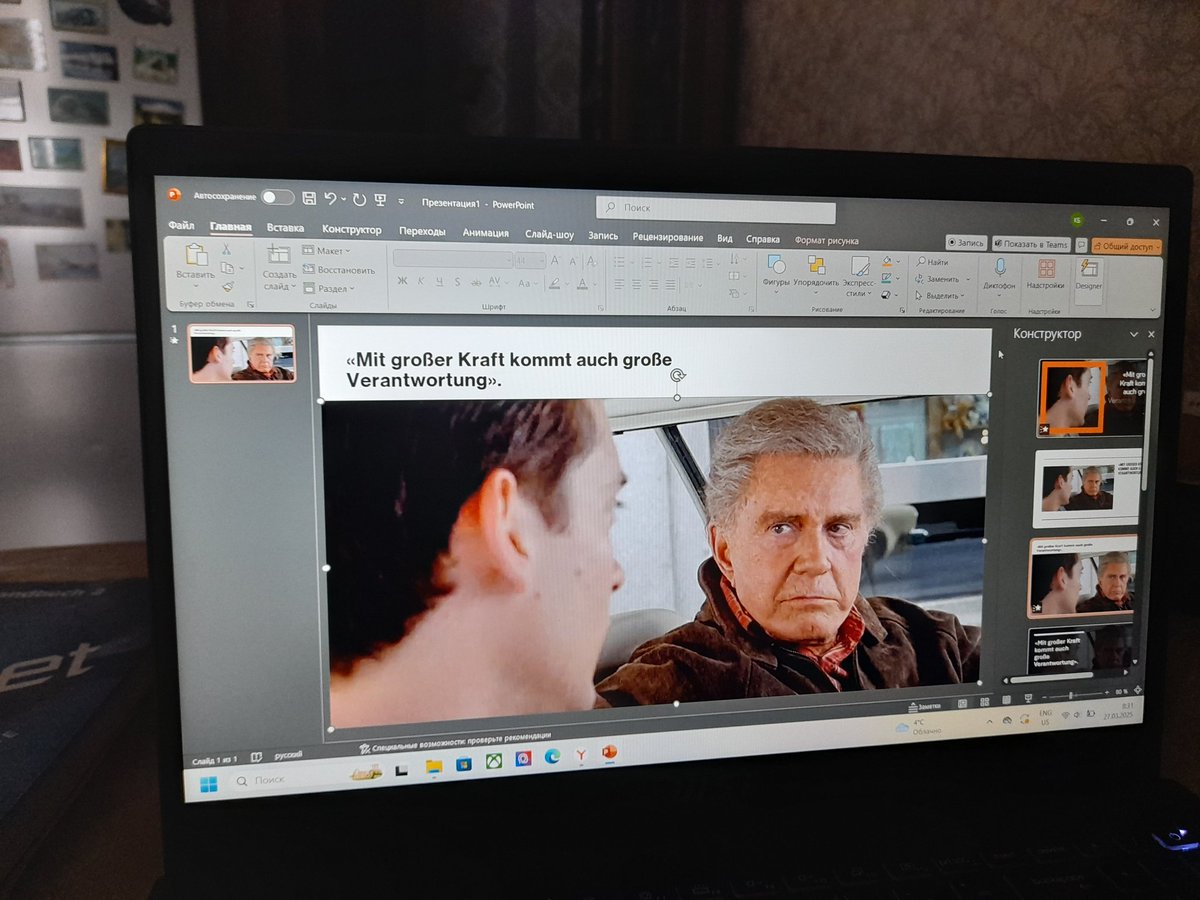Pick the text highlight color marker
This screenshot has height=900, width=1200.
pyautogui.click(x=554, y=284)
